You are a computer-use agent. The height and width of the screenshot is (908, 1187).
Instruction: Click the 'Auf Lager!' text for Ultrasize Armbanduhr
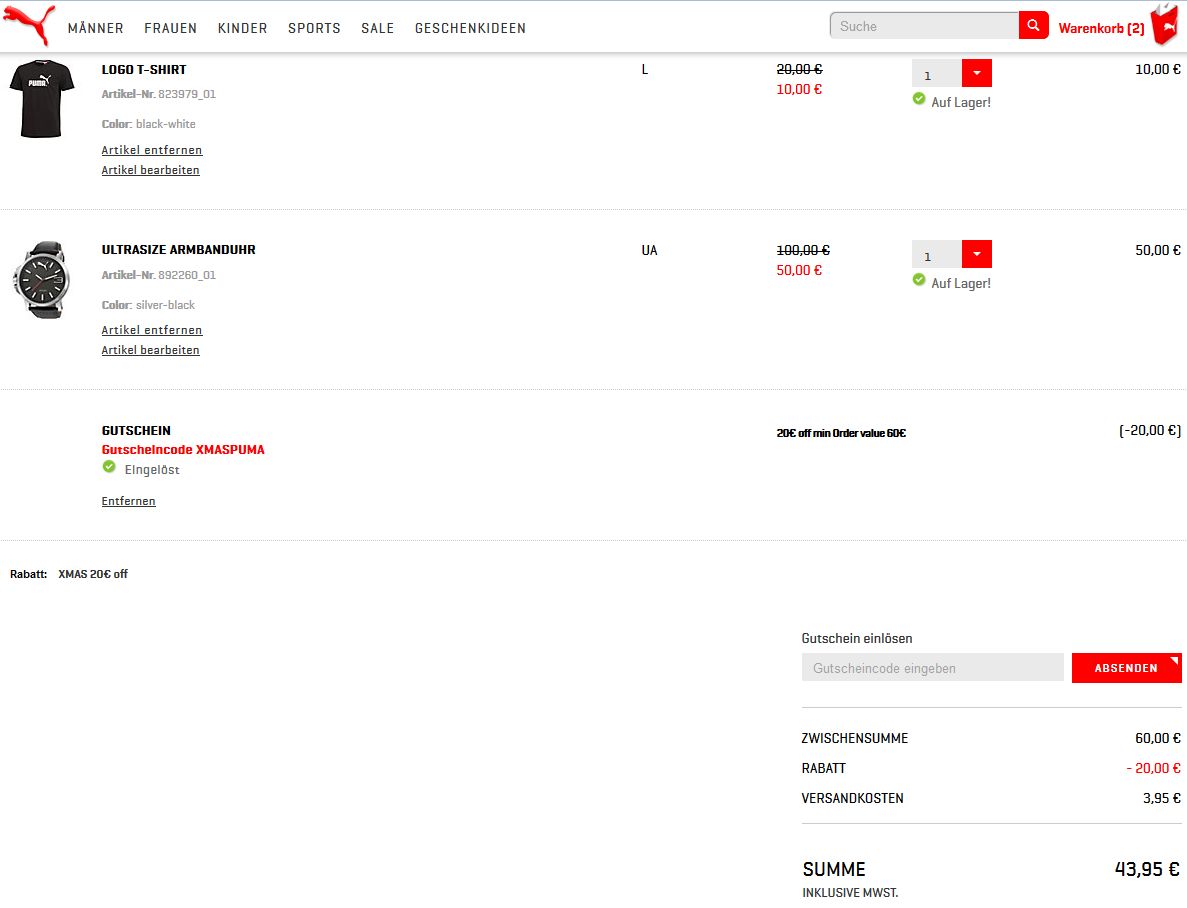961,283
